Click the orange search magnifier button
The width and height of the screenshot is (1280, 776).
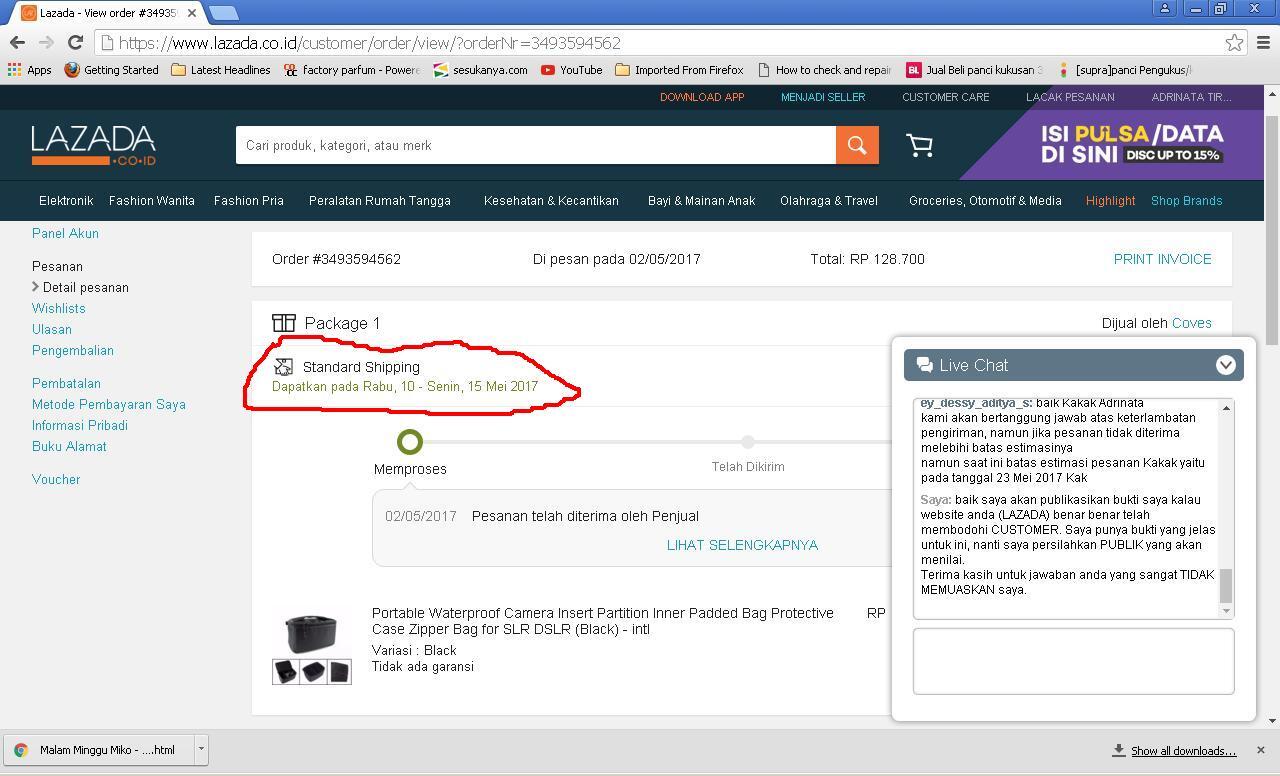[x=857, y=145]
